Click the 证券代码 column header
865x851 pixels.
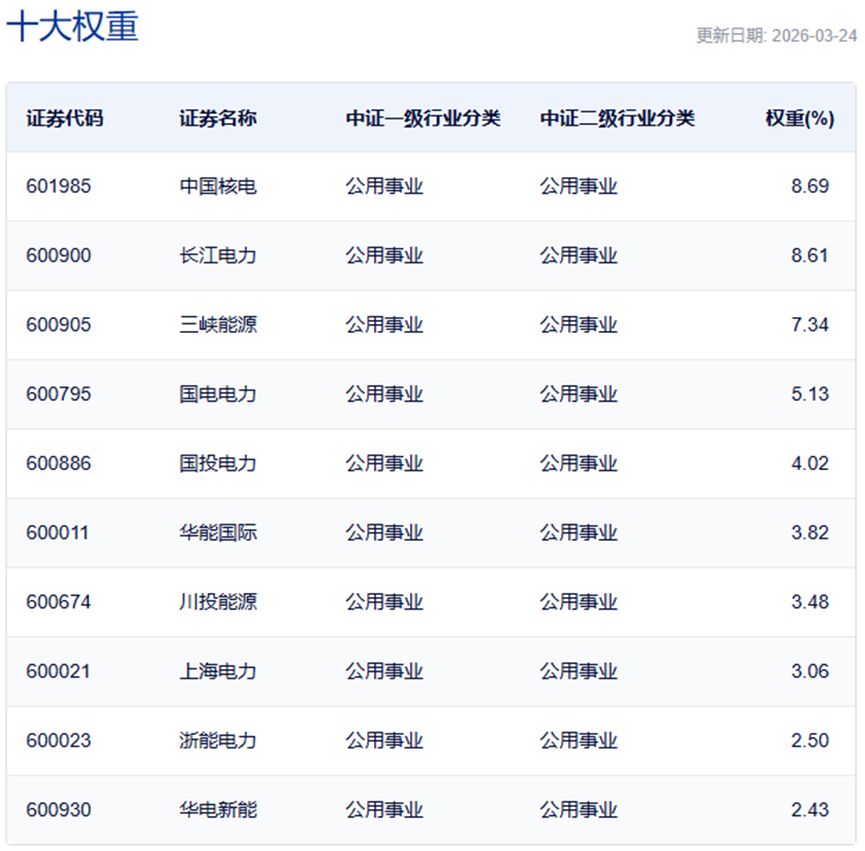(64, 118)
